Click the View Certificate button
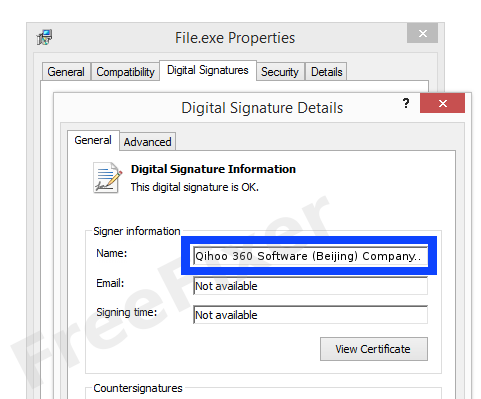 pyautogui.click(x=373, y=349)
